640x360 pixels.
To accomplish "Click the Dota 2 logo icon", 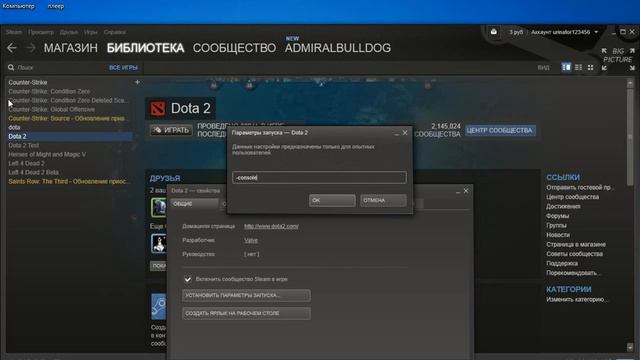I will pyautogui.click(x=158, y=109).
